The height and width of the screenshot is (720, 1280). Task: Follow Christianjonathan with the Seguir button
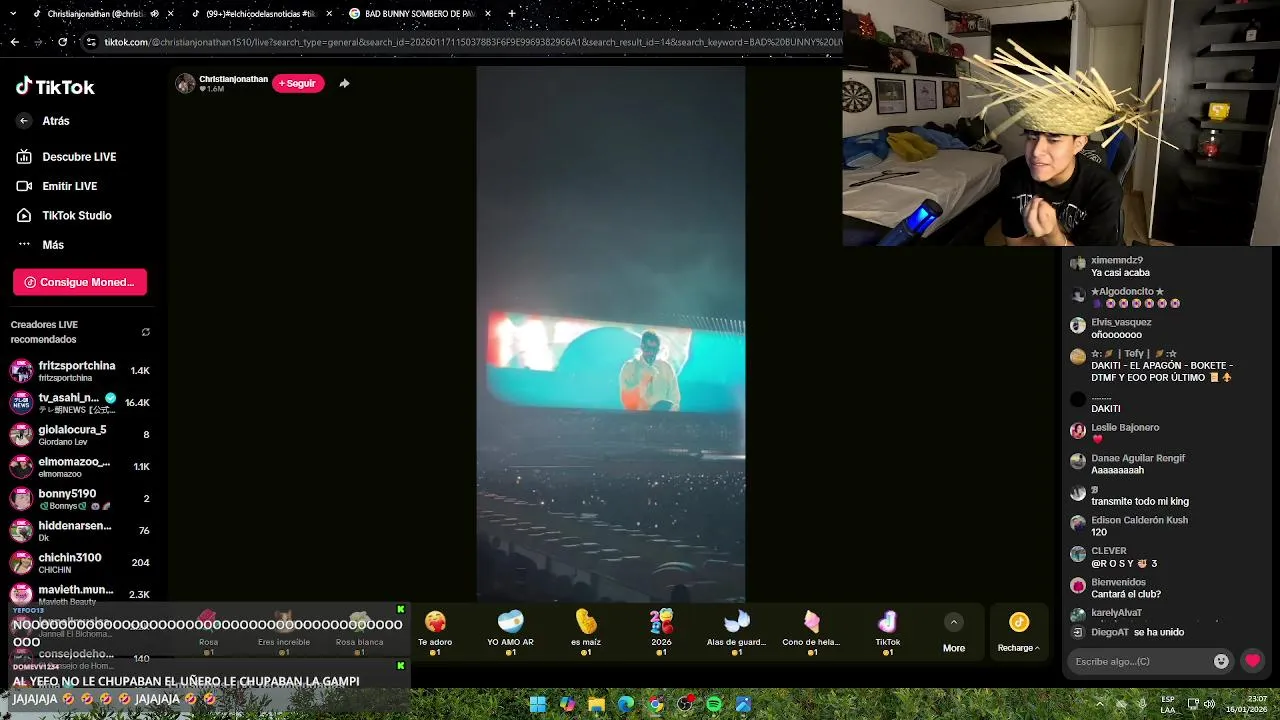click(x=298, y=83)
